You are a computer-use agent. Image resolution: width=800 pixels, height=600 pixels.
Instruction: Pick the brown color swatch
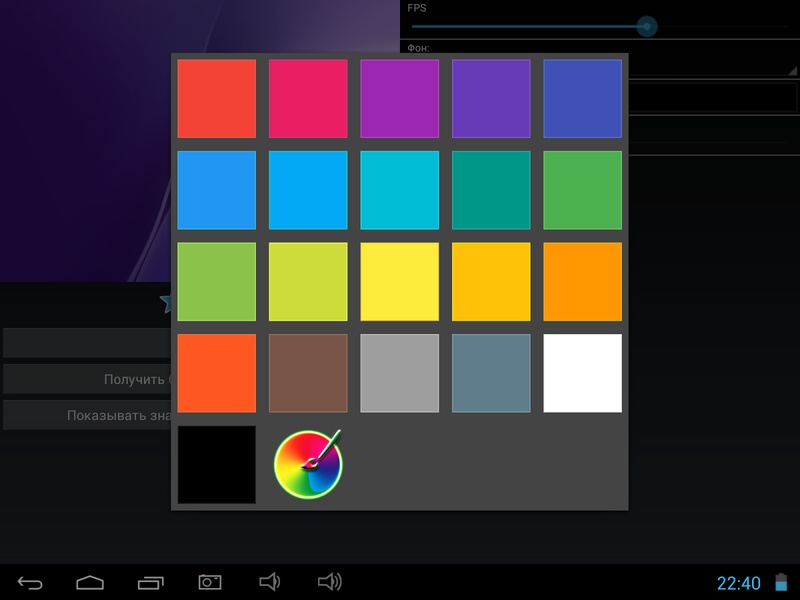[308, 373]
